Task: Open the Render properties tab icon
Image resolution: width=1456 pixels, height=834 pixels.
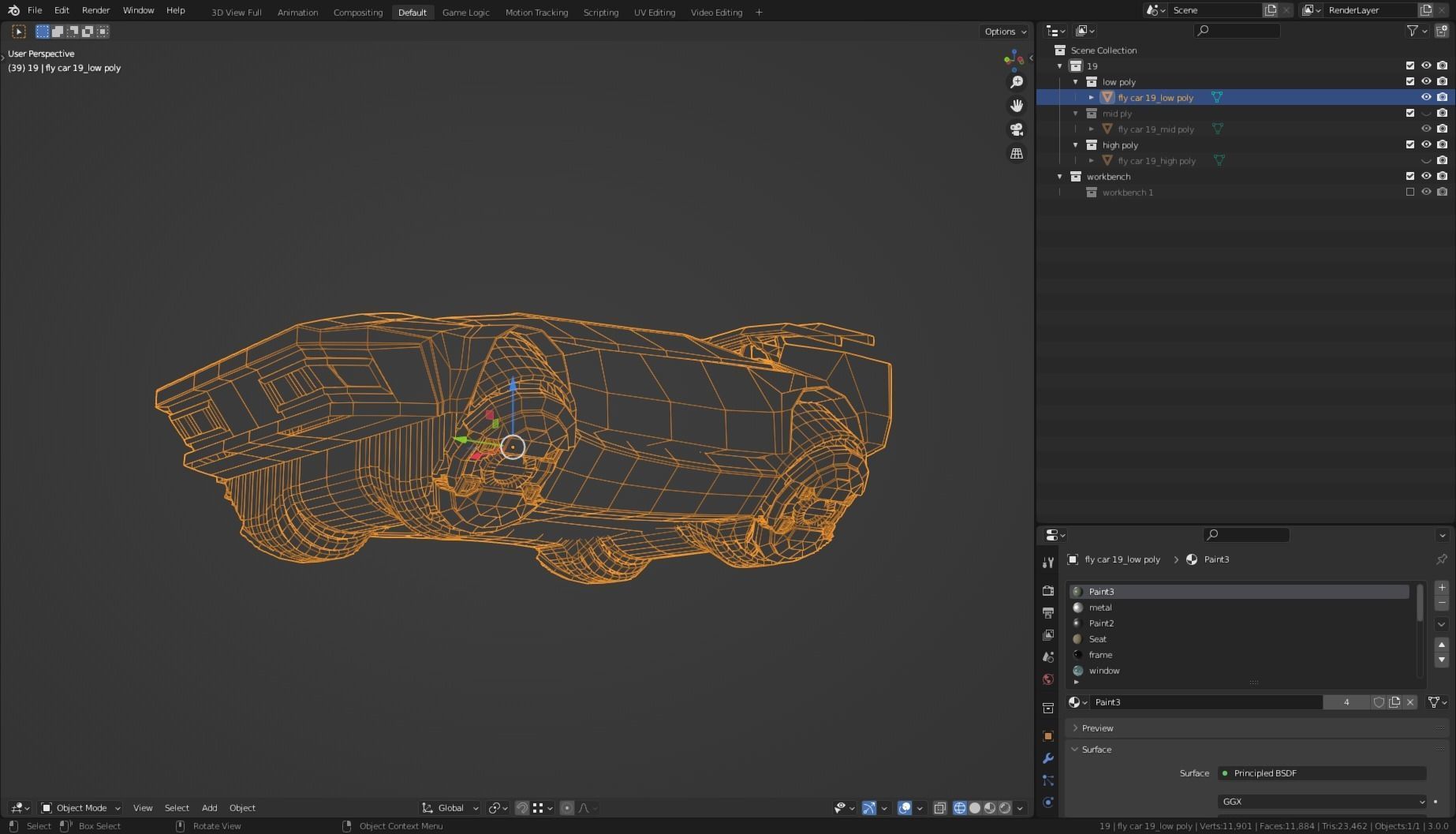Action: [1048, 591]
